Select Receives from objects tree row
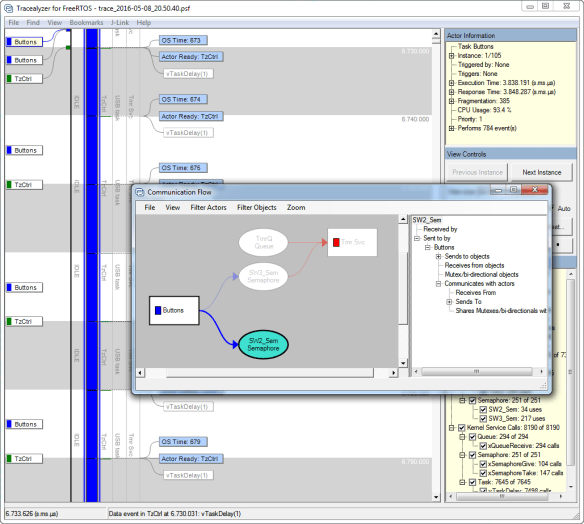The height and width of the screenshot is (524, 584). click(x=474, y=266)
